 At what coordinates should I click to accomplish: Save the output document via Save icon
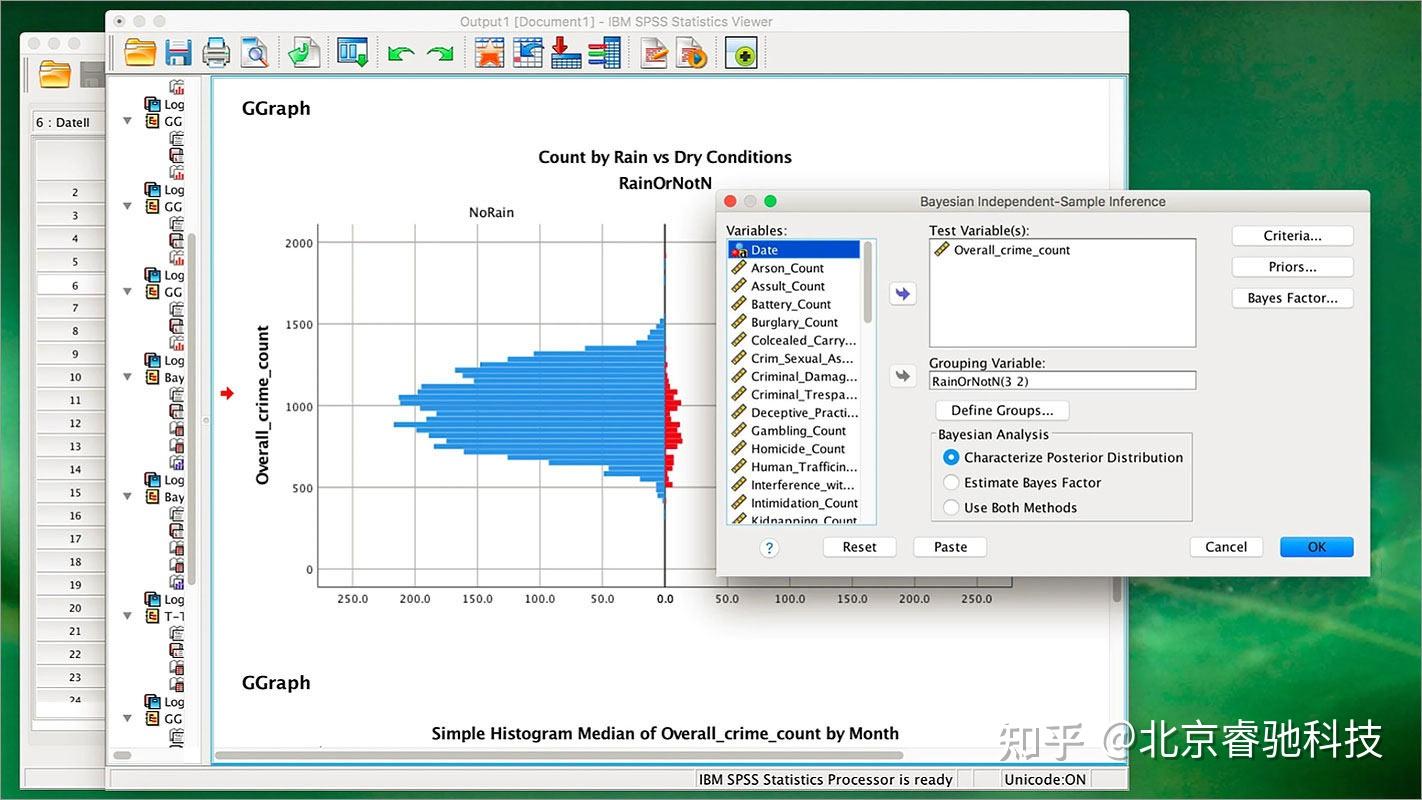[178, 53]
